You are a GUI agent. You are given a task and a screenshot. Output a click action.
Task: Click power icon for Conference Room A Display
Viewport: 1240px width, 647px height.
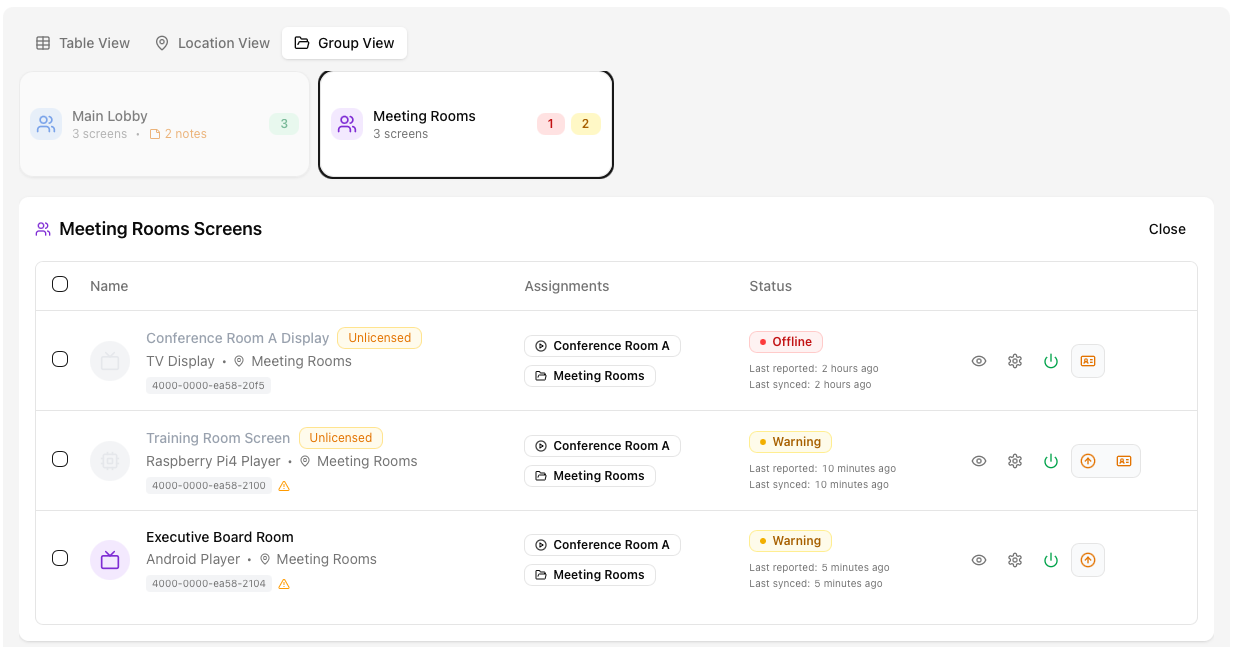[1051, 361]
